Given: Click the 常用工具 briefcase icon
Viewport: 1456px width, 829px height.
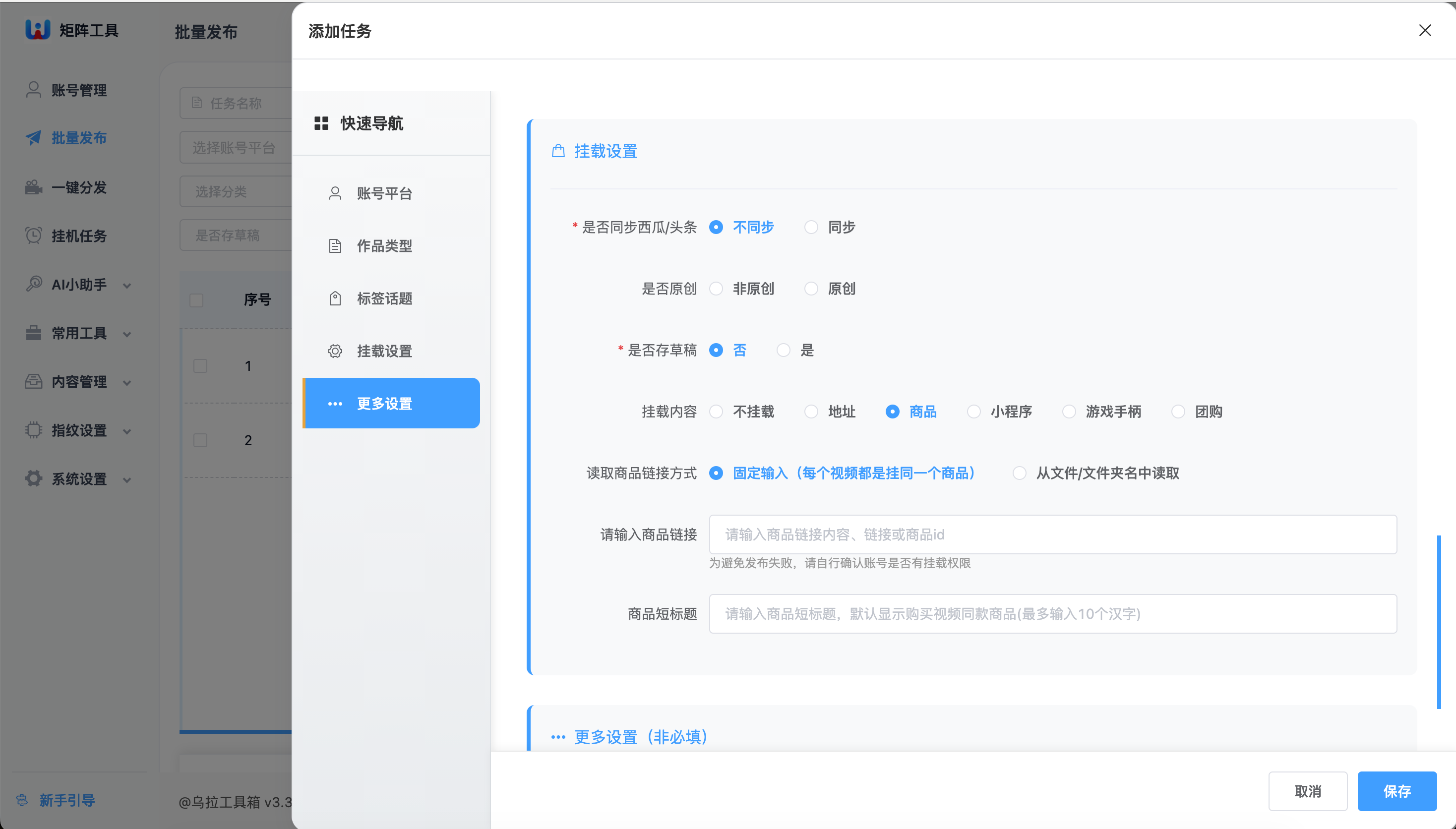Looking at the screenshot, I should (34, 333).
